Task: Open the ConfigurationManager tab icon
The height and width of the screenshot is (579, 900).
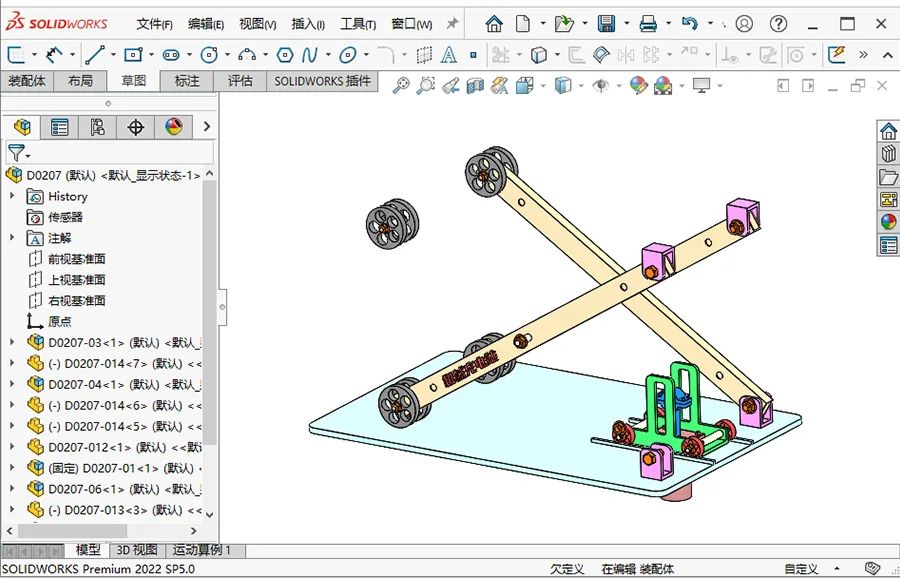Action: click(97, 127)
